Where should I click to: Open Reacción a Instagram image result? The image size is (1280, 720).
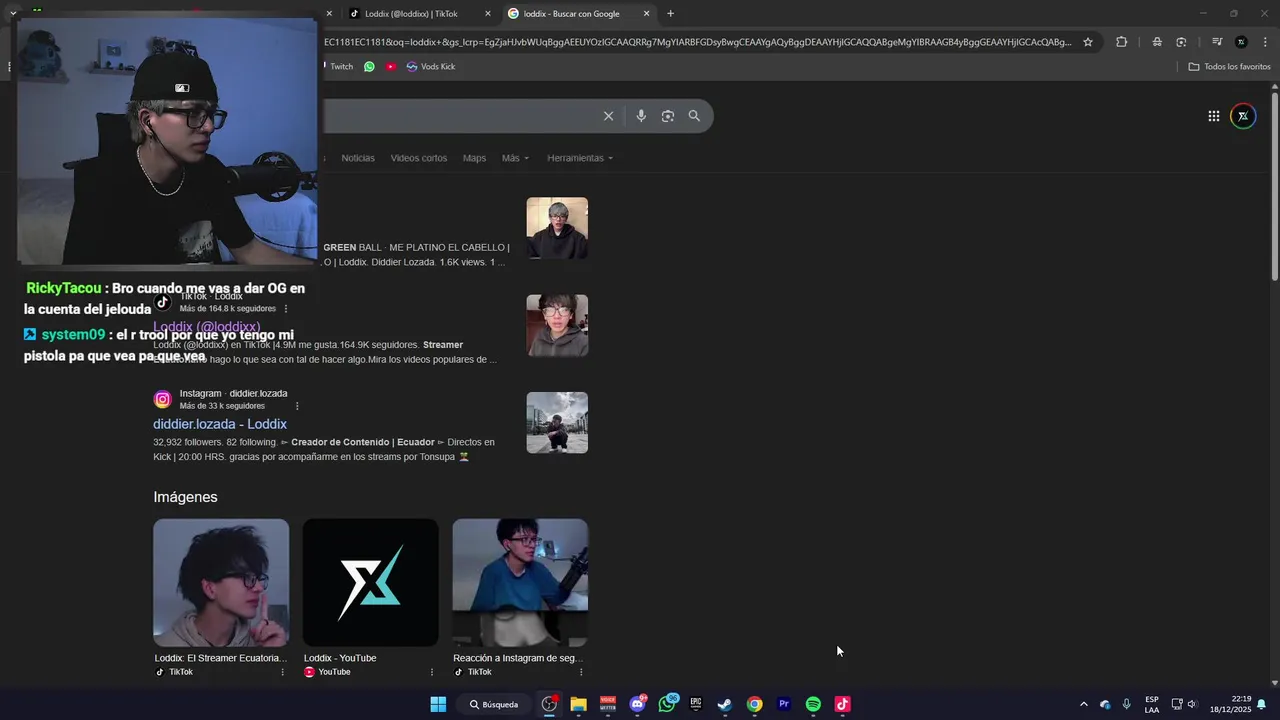520,583
